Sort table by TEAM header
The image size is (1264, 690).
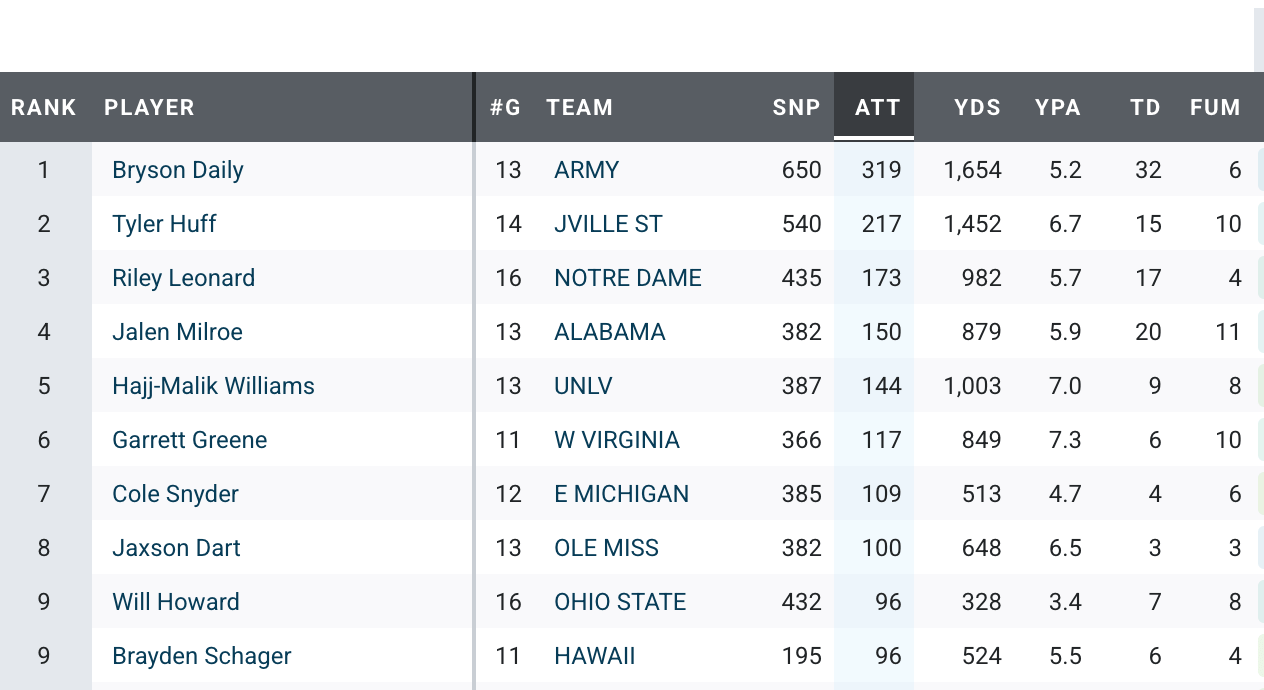[579, 107]
